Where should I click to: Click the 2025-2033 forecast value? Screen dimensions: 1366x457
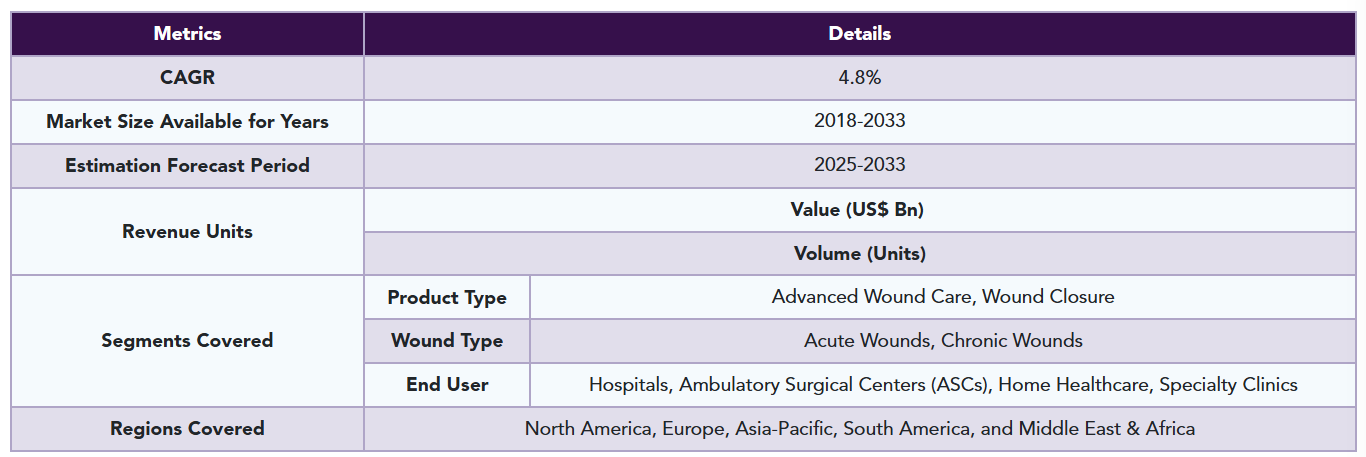pyautogui.click(x=860, y=165)
